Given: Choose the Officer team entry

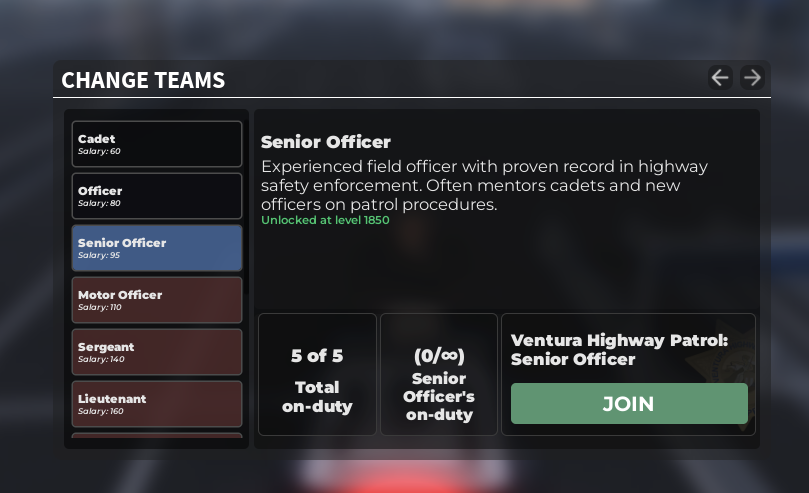Looking at the screenshot, I should (157, 196).
